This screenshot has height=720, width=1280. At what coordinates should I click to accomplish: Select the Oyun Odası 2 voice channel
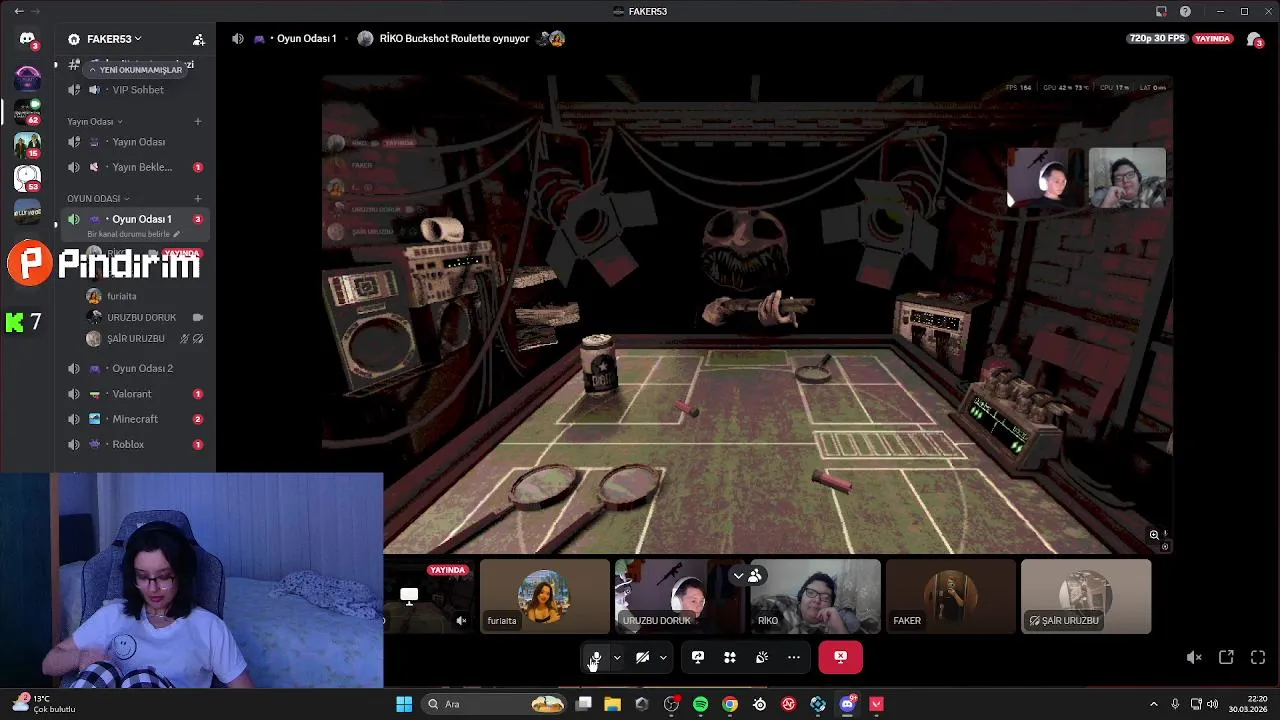click(135, 368)
